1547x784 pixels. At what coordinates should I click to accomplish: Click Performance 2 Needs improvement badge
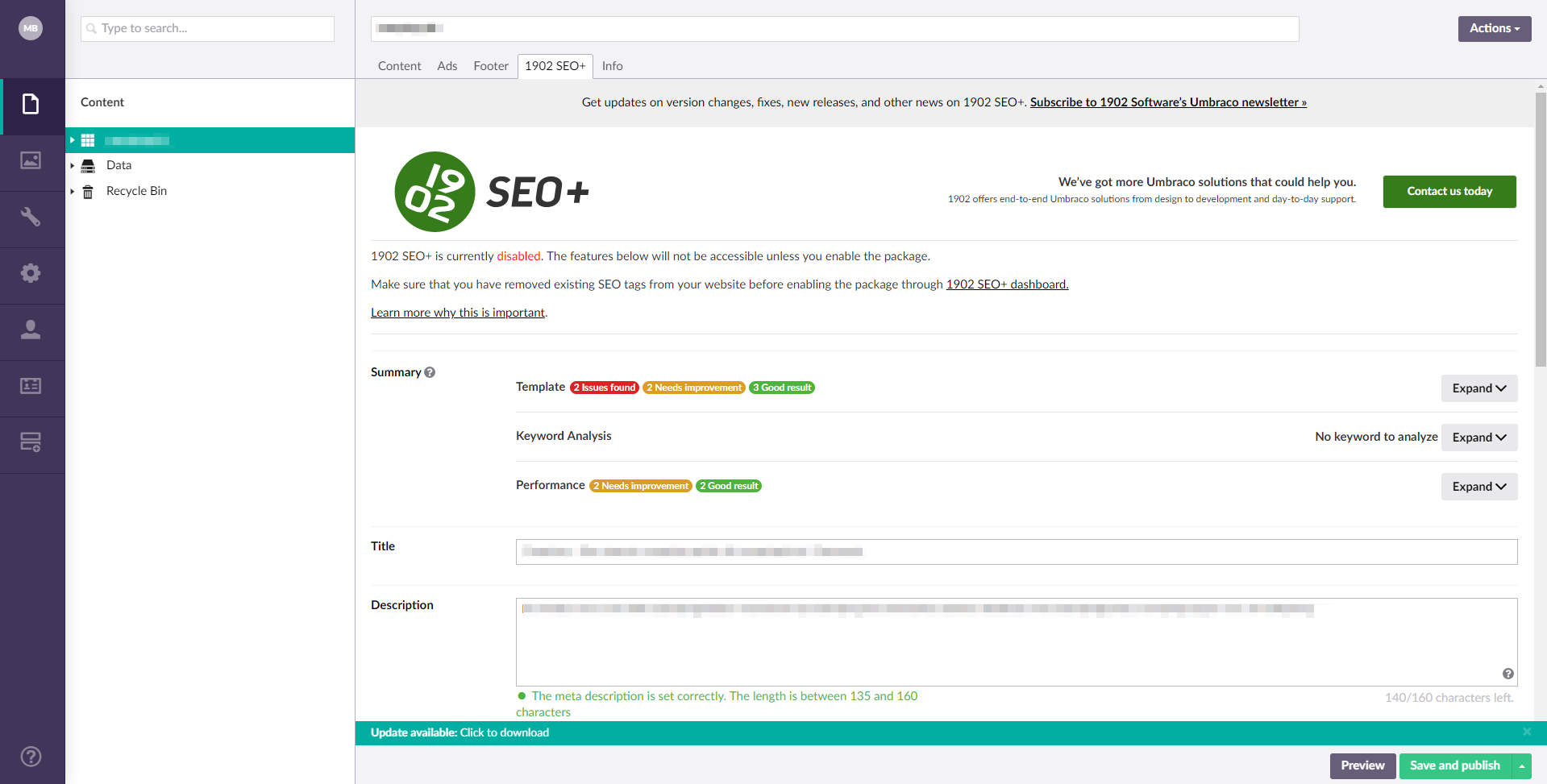click(641, 486)
